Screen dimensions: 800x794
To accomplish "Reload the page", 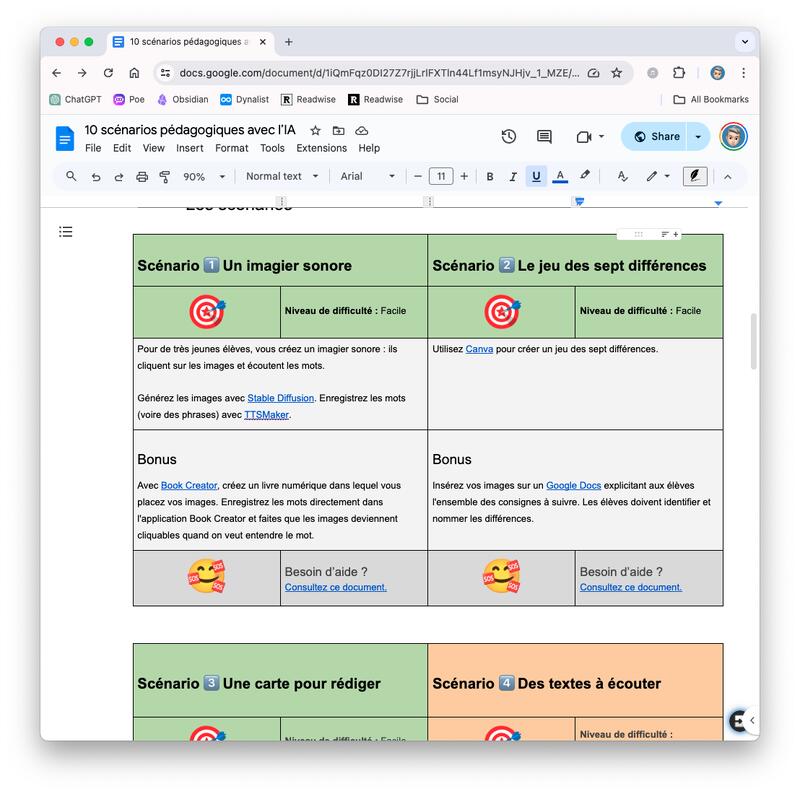I will (108, 73).
